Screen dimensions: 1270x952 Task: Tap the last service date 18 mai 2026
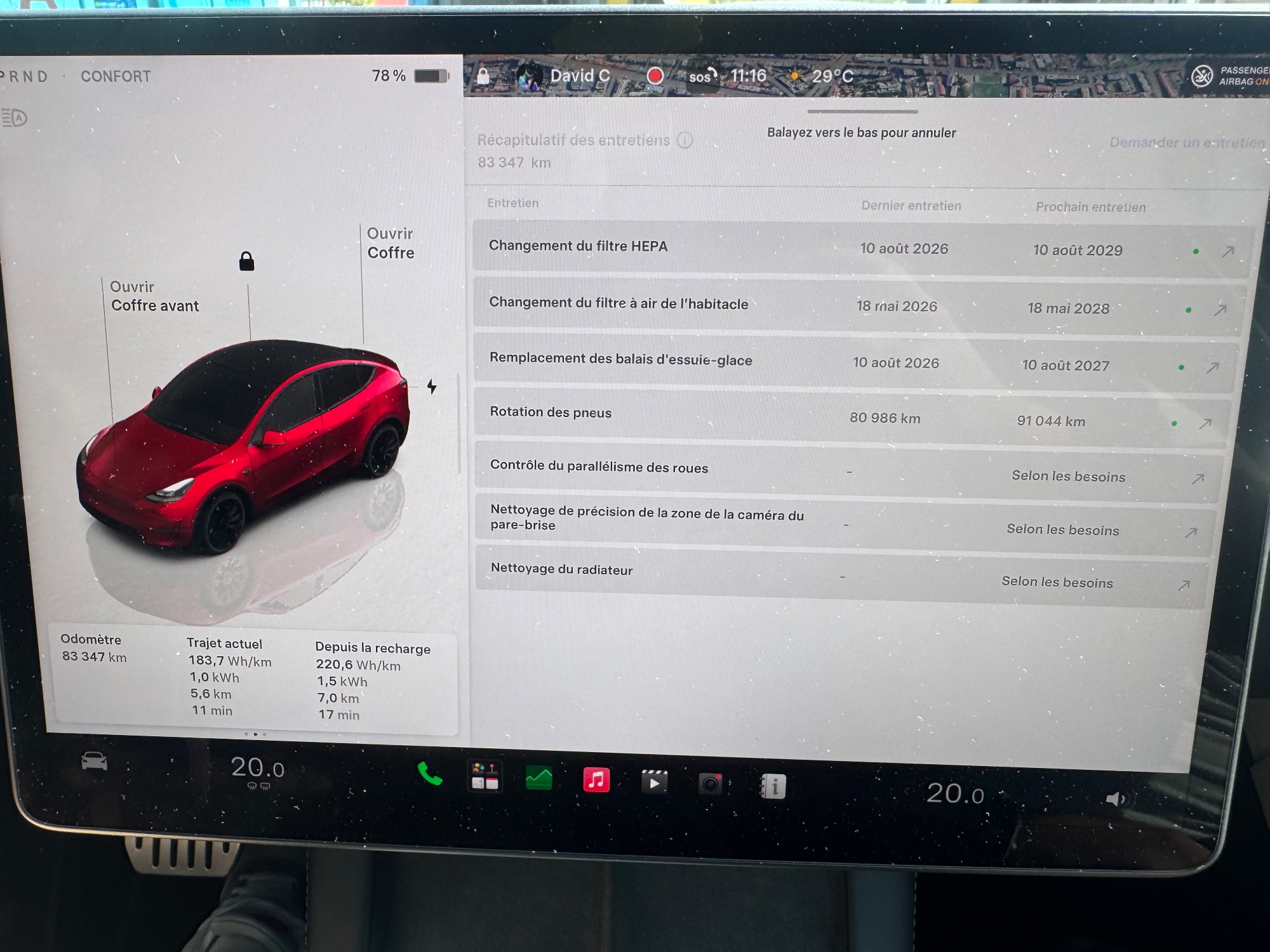pos(897,306)
